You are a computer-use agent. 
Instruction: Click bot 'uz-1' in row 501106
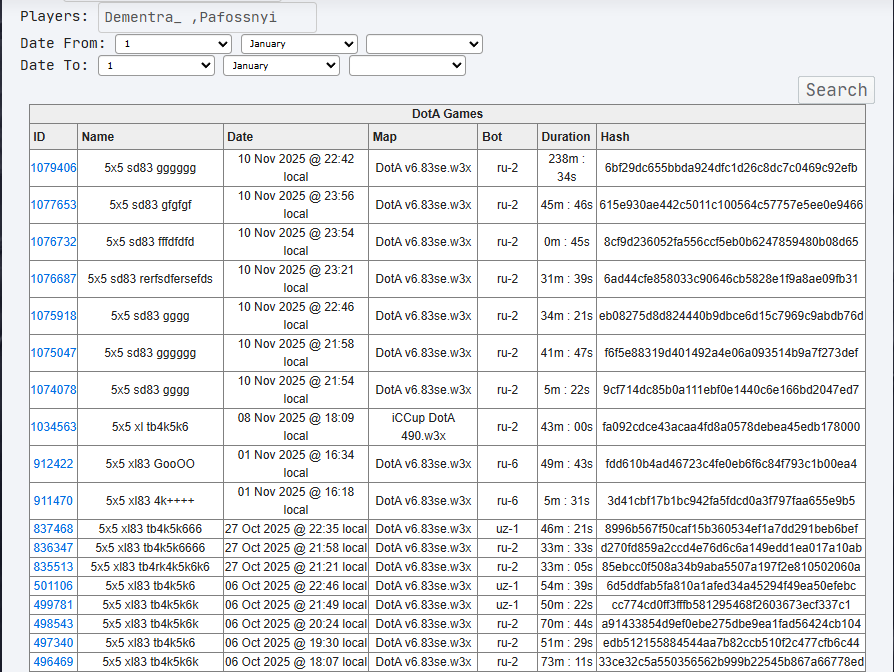coord(507,586)
